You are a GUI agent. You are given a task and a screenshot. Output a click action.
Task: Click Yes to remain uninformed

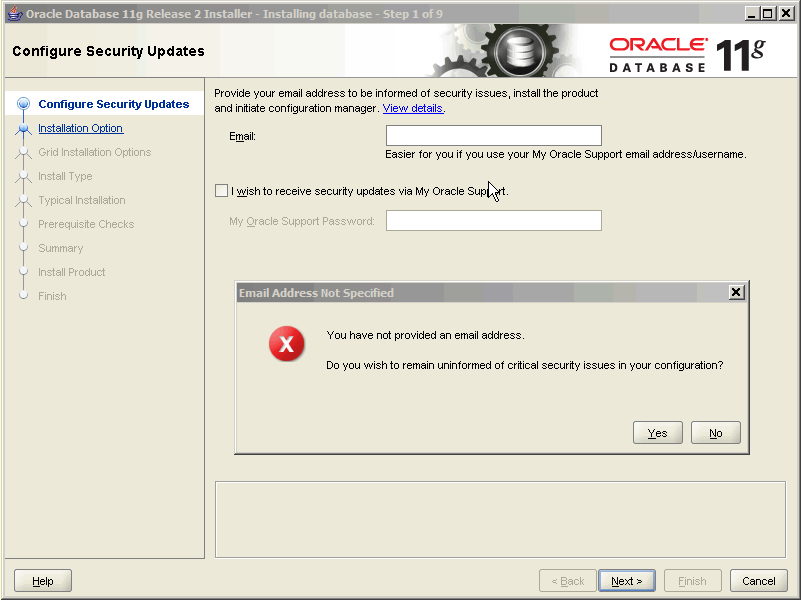(x=657, y=433)
